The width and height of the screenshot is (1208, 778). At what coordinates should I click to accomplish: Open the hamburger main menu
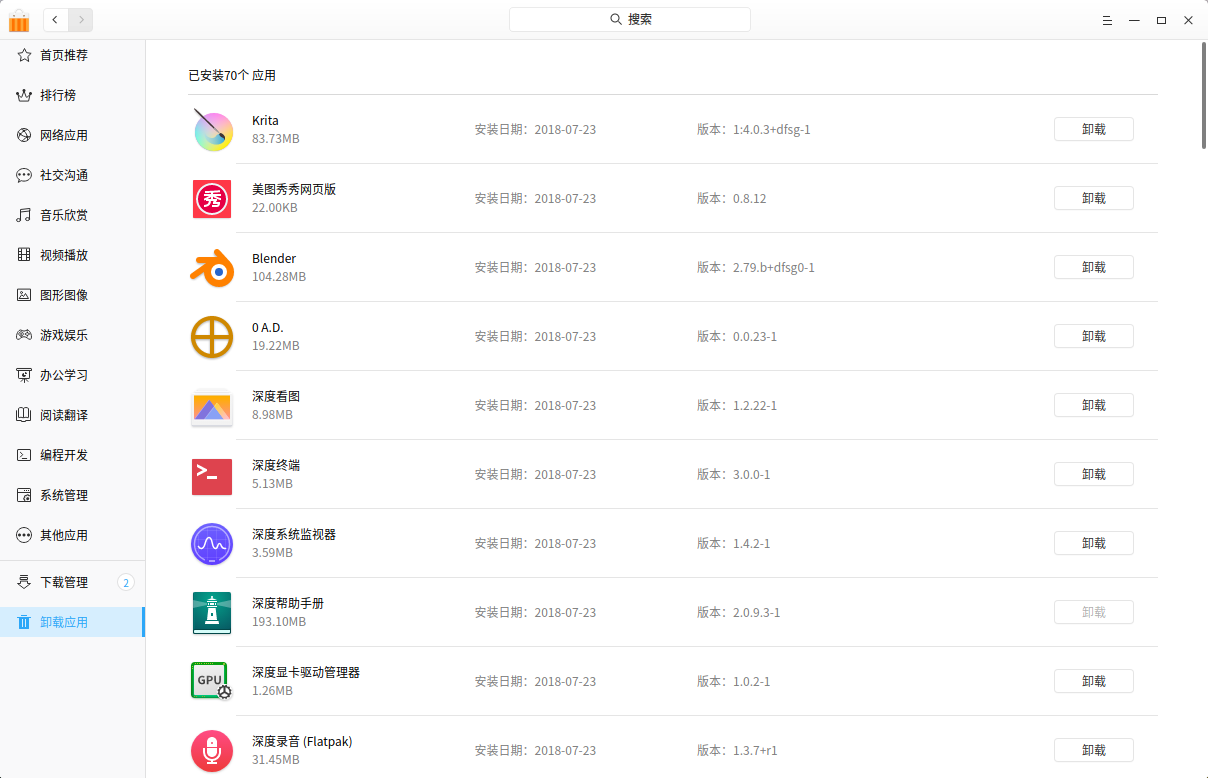pyautogui.click(x=1107, y=20)
